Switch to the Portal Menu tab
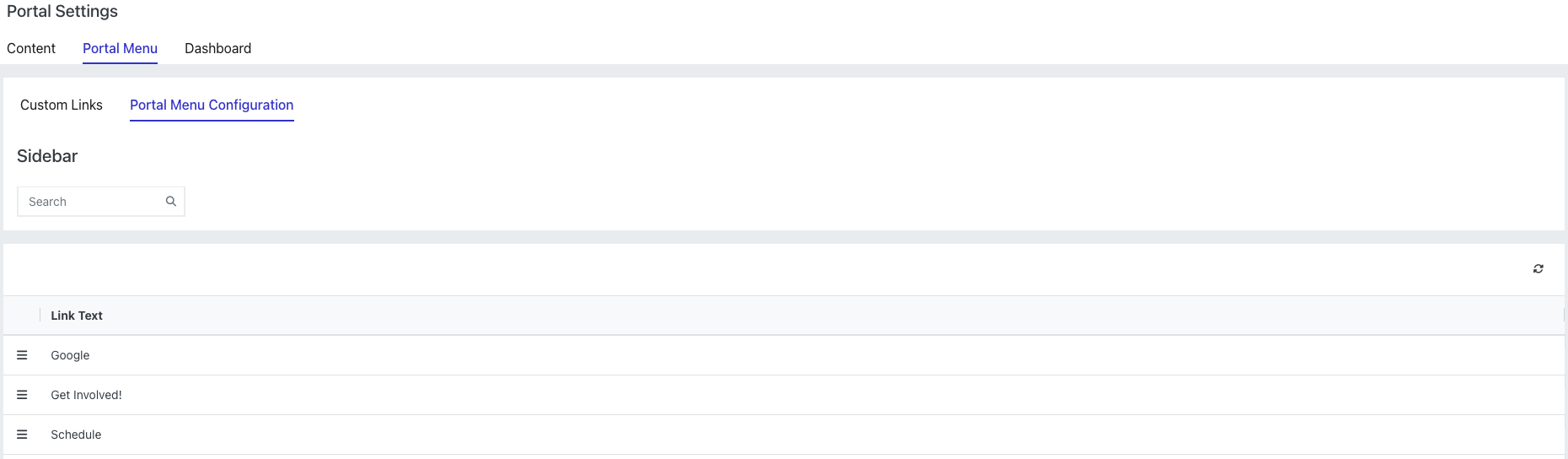 click(120, 48)
